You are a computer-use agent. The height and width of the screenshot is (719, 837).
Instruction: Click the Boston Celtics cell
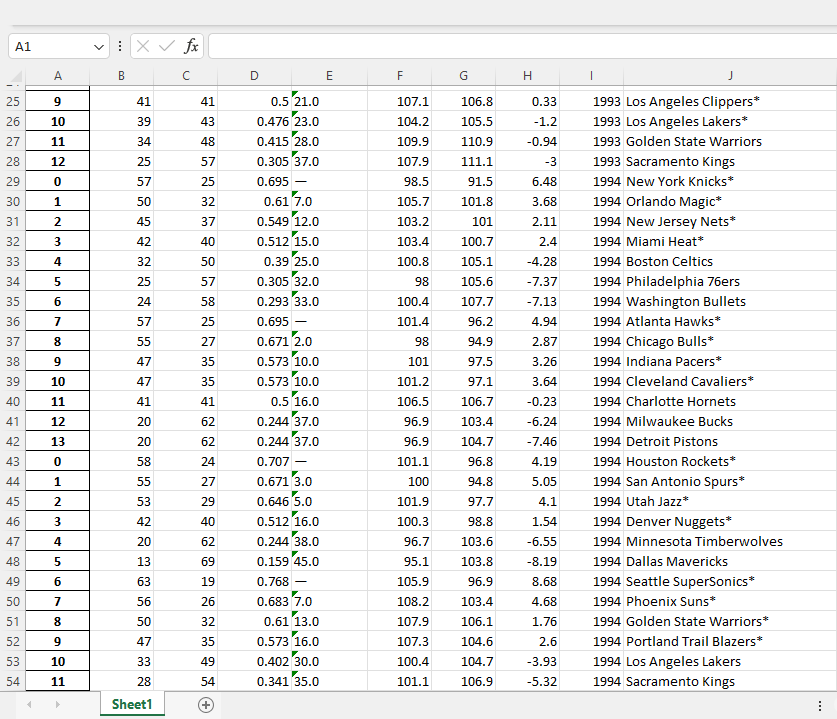click(x=730, y=262)
